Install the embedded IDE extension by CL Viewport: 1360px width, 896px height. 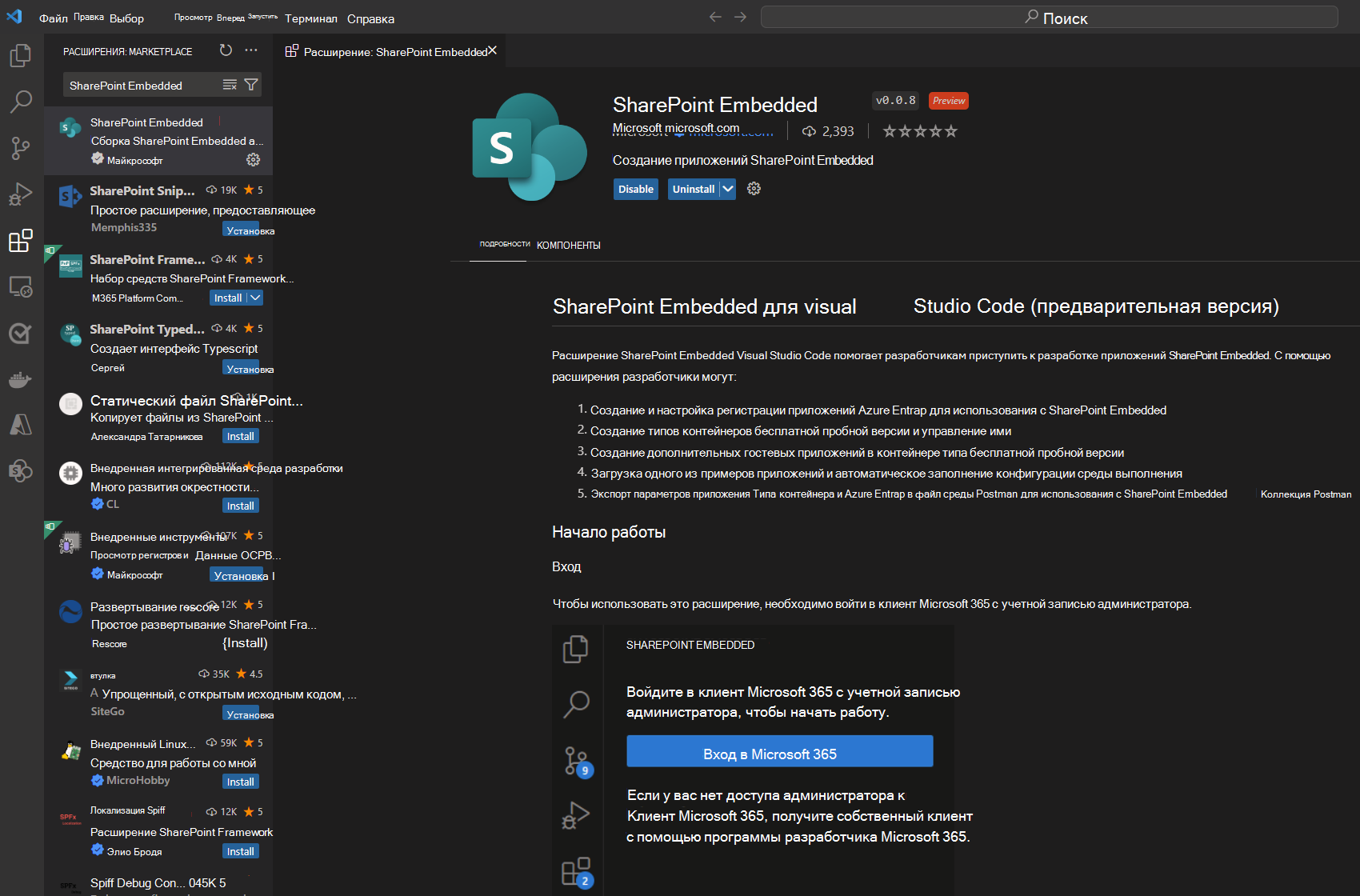click(x=241, y=506)
